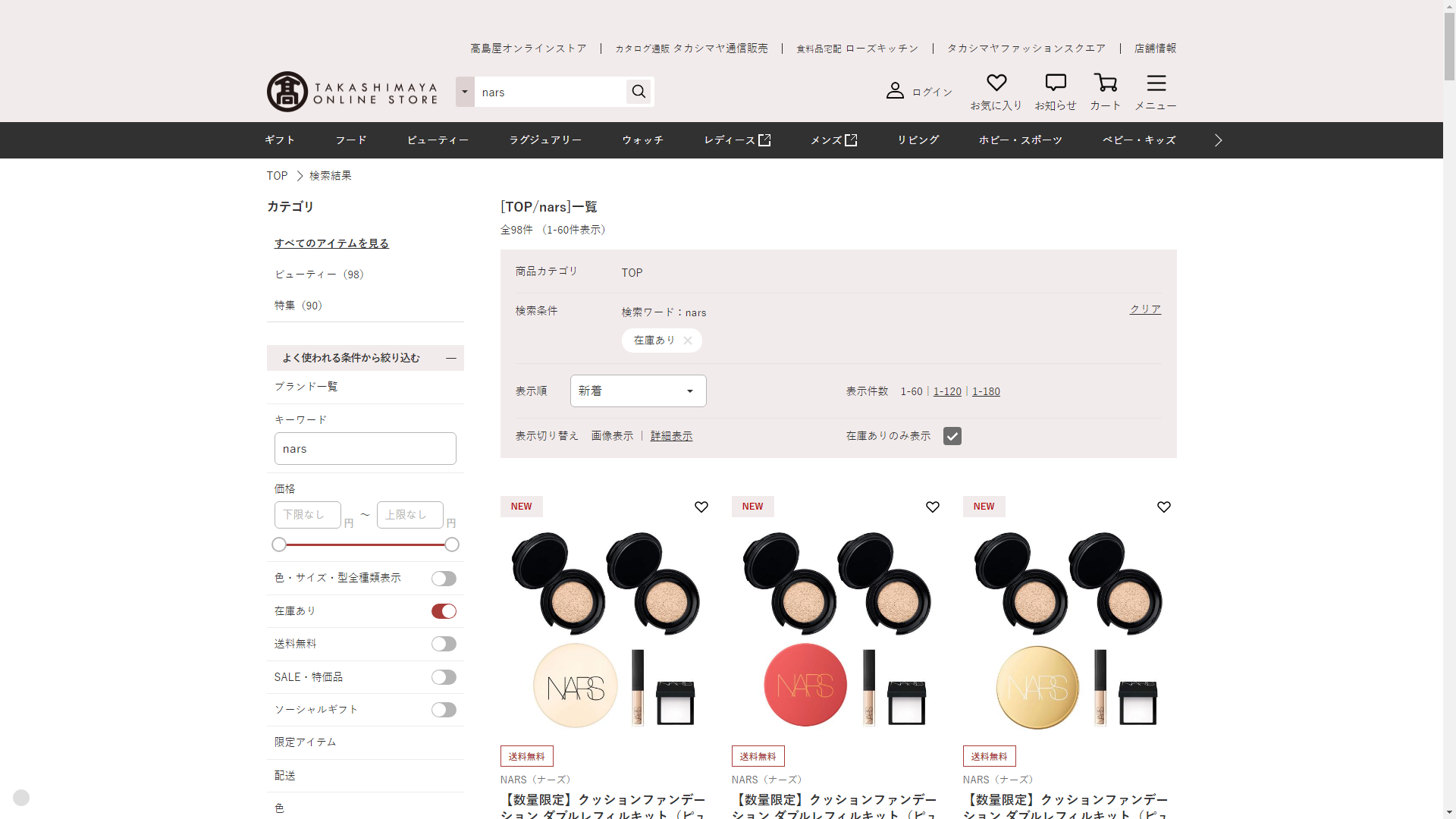Click the login user icon
Image resolution: width=1456 pixels, height=819 pixels.
(895, 91)
